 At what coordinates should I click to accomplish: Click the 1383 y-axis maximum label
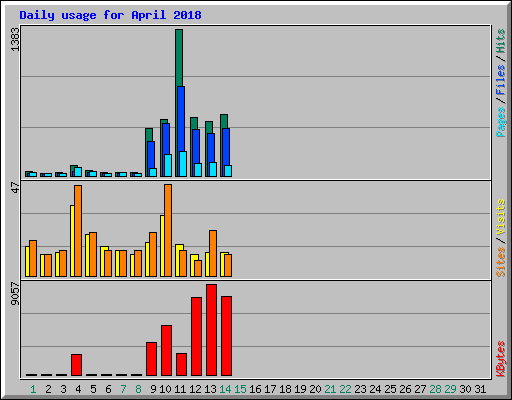15,39
